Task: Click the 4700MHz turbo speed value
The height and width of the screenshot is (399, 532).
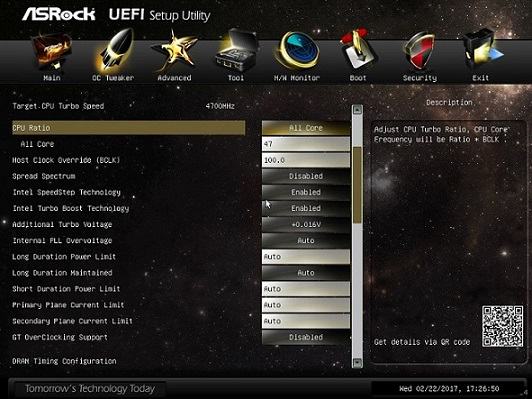Action: coord(220,106)
